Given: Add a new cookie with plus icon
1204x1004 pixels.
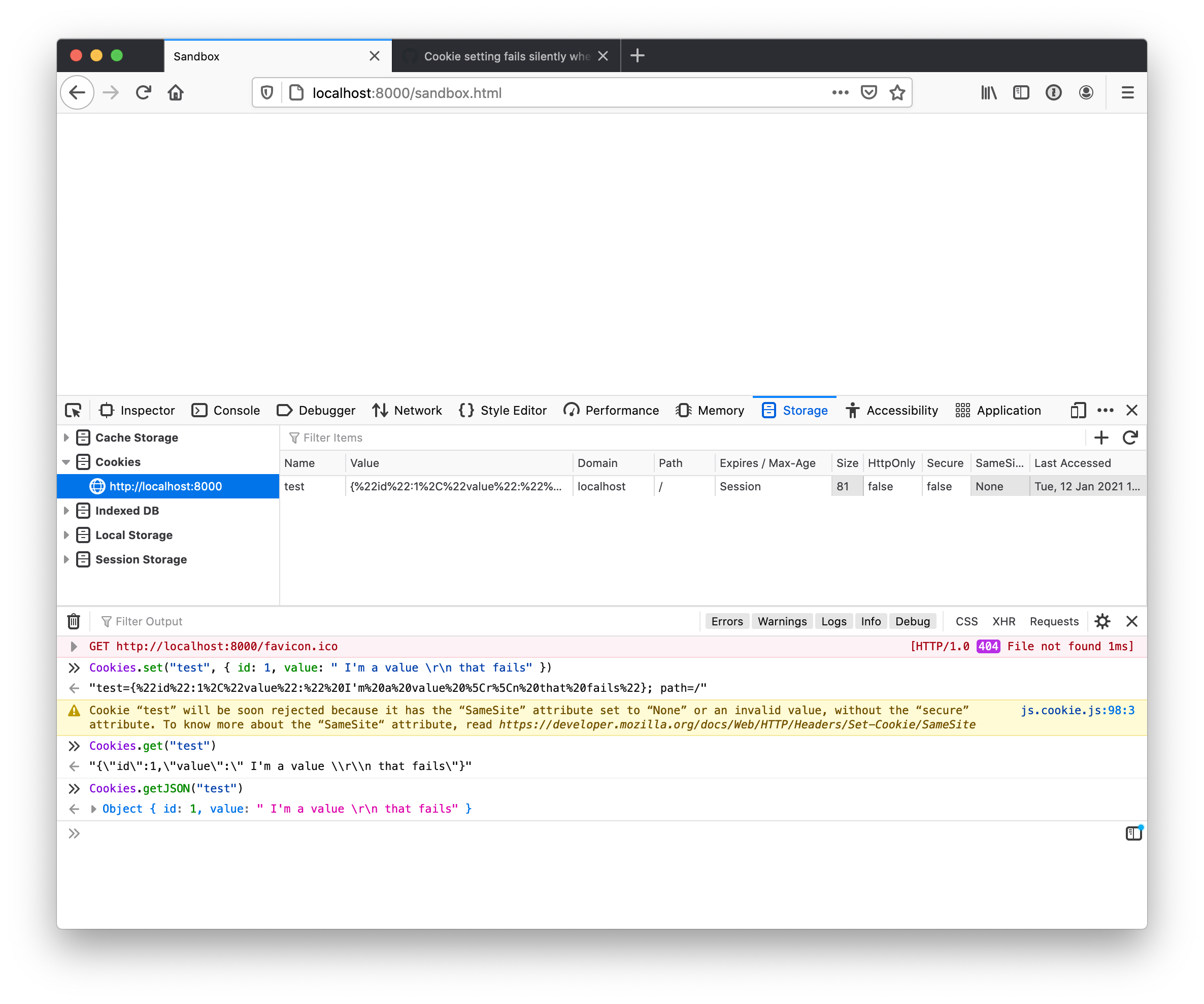Looking at the screenshot, I should pyautogui.click(x=1101, y=438).
